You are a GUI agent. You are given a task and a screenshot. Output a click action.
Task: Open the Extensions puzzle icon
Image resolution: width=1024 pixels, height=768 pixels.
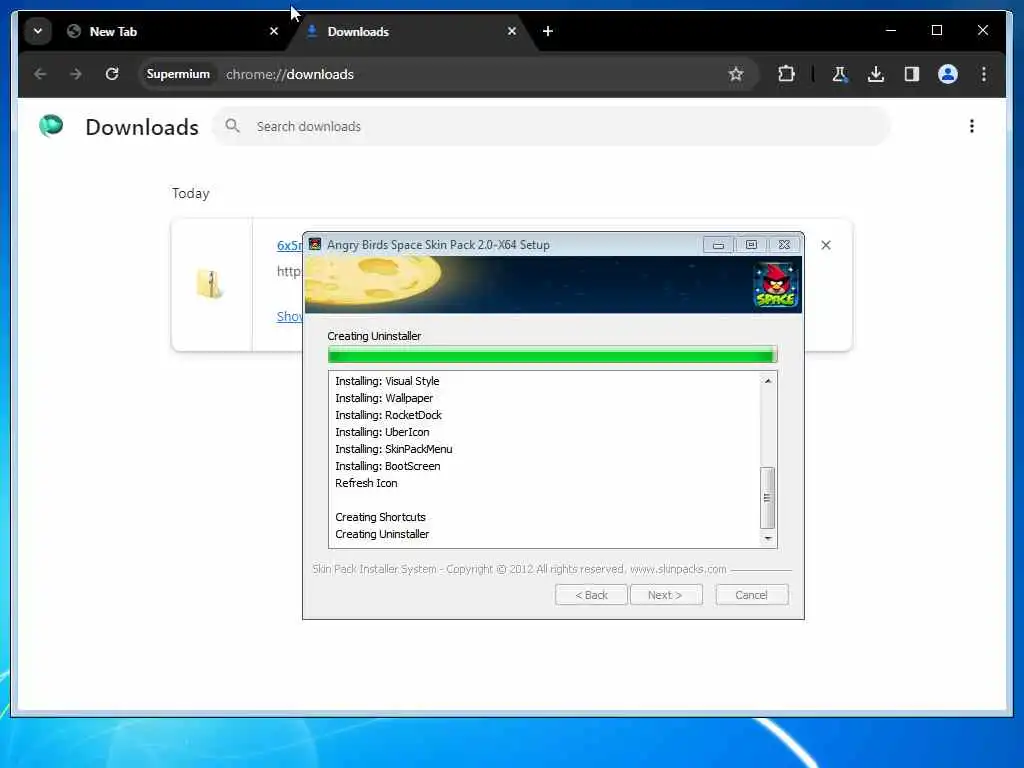pos(786,74)
